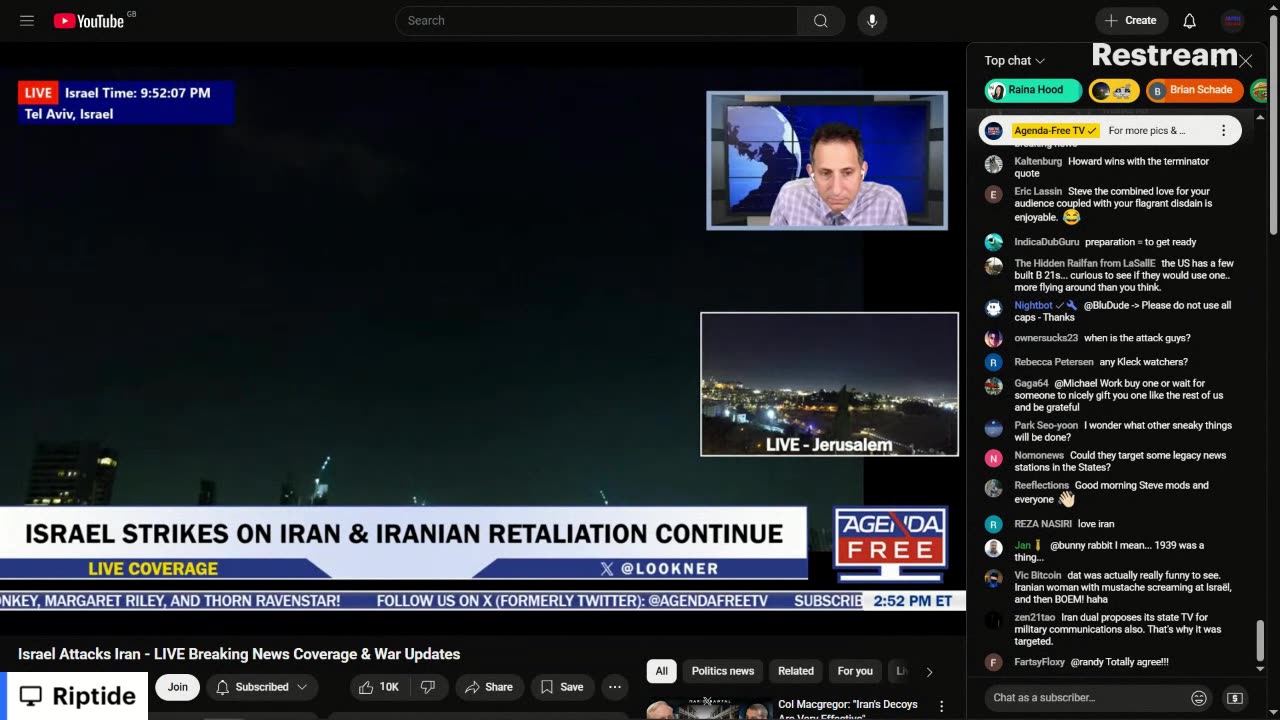The height and width of the screenshot is (720, 1280).
Task: Click the video title text
Action: tap(239, 654)
